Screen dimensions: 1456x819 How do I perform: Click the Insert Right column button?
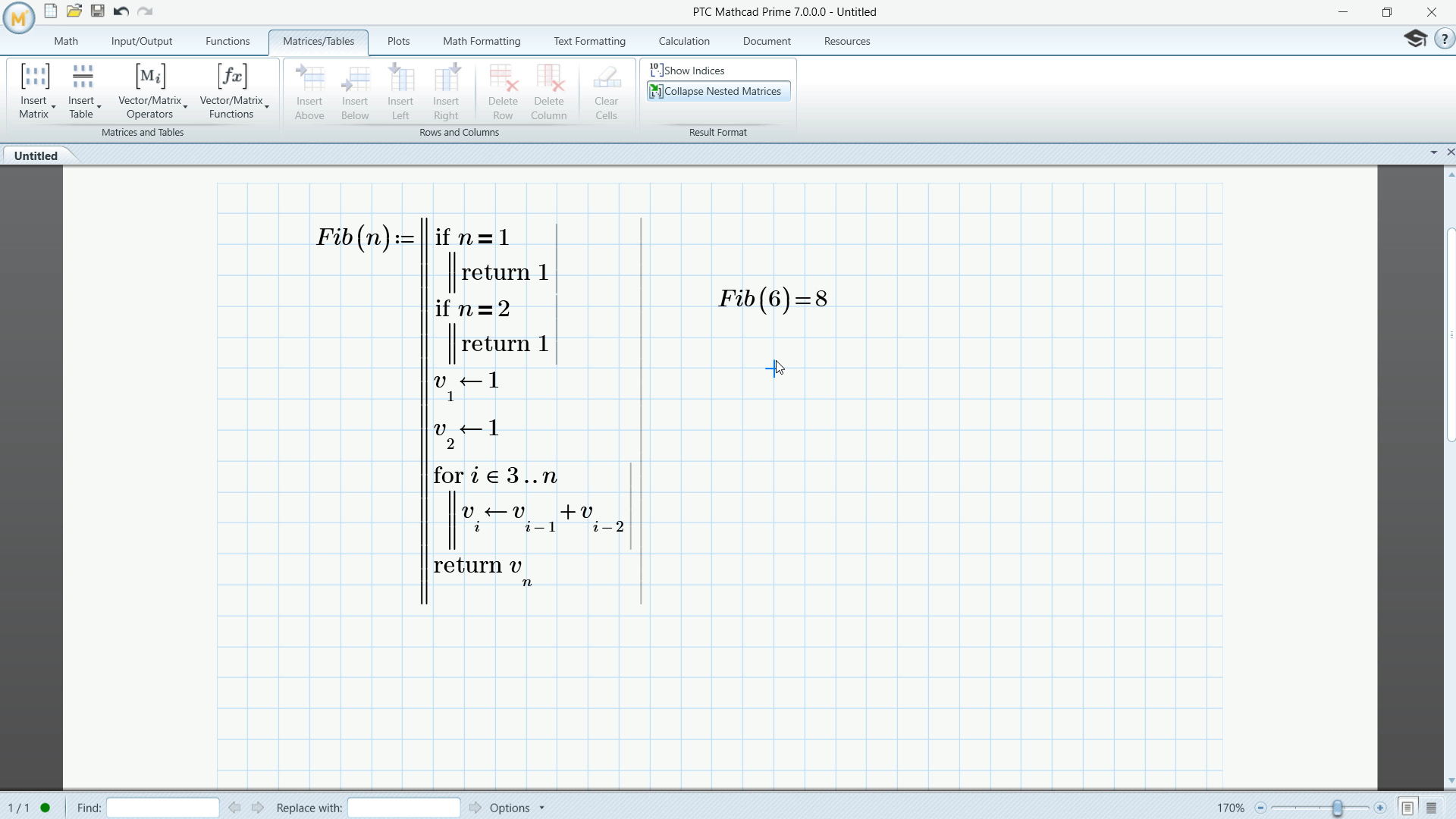(x=446, y=92)
